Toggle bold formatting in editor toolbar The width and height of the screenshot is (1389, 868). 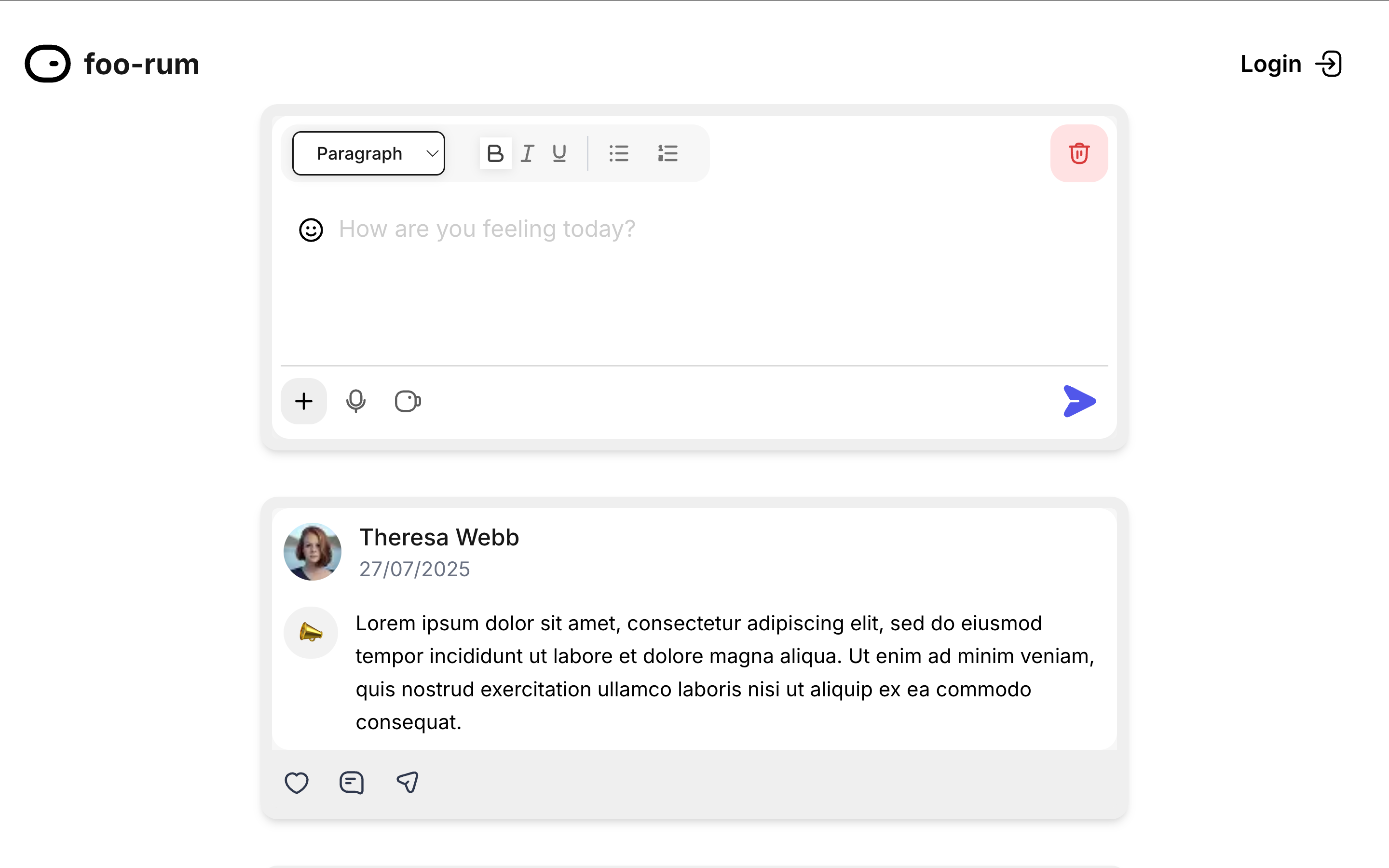(495, 153)
